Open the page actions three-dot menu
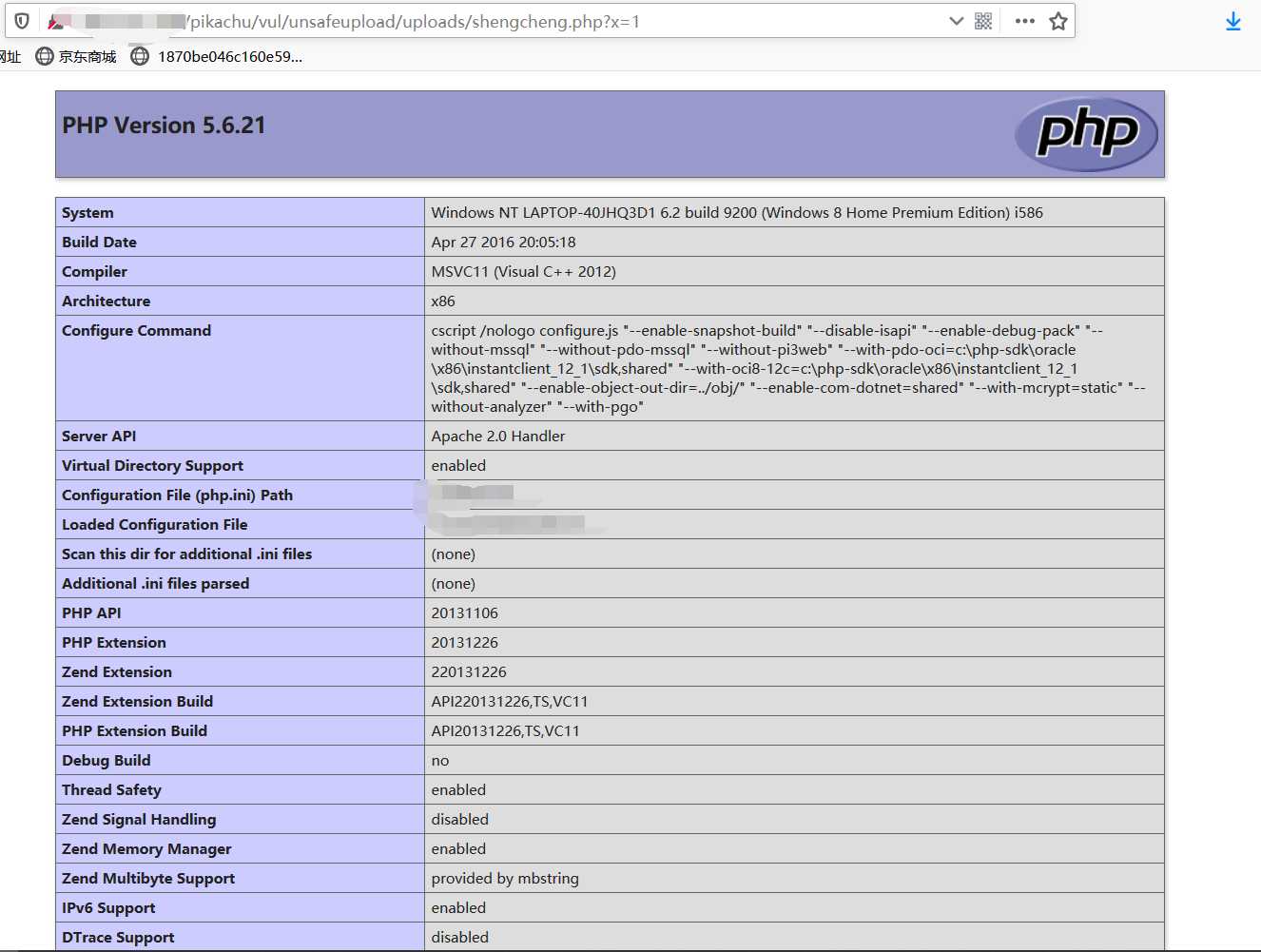Screen dimensions: 1261x952 click(1025, 21)
